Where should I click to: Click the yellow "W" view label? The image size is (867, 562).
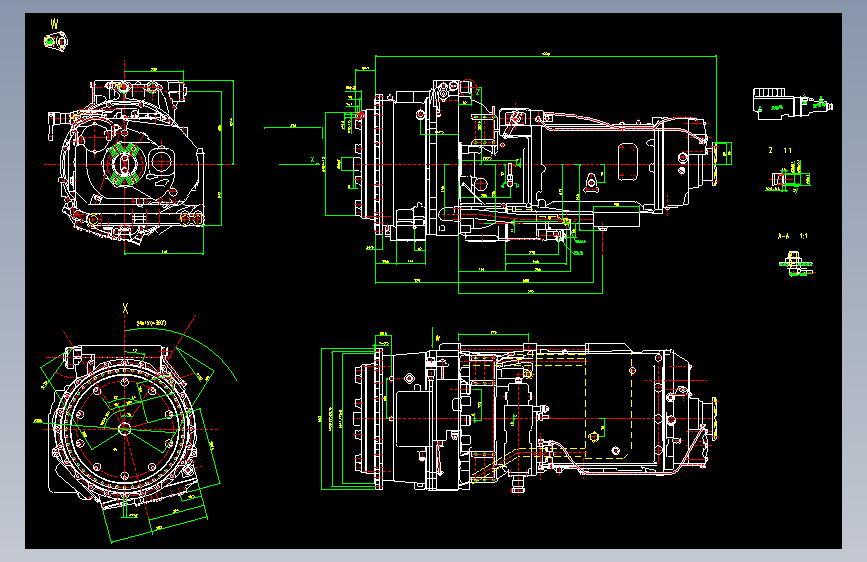point(54,24)
